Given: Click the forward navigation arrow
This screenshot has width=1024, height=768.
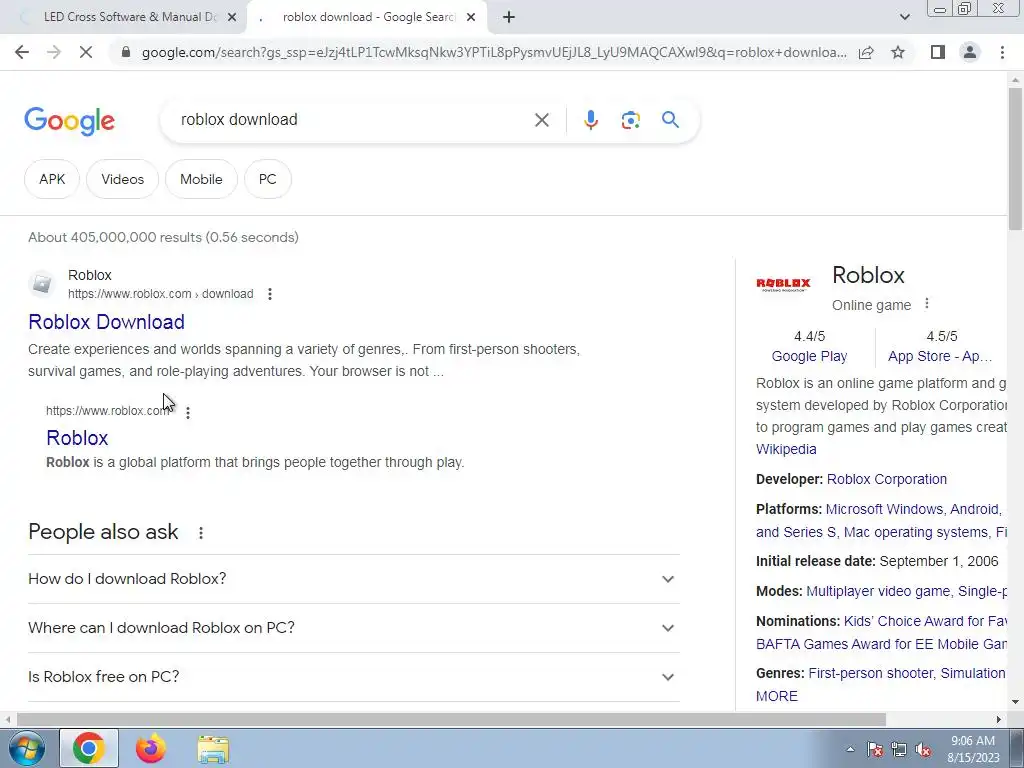Looking at the screenshot, I should point(54,52).
